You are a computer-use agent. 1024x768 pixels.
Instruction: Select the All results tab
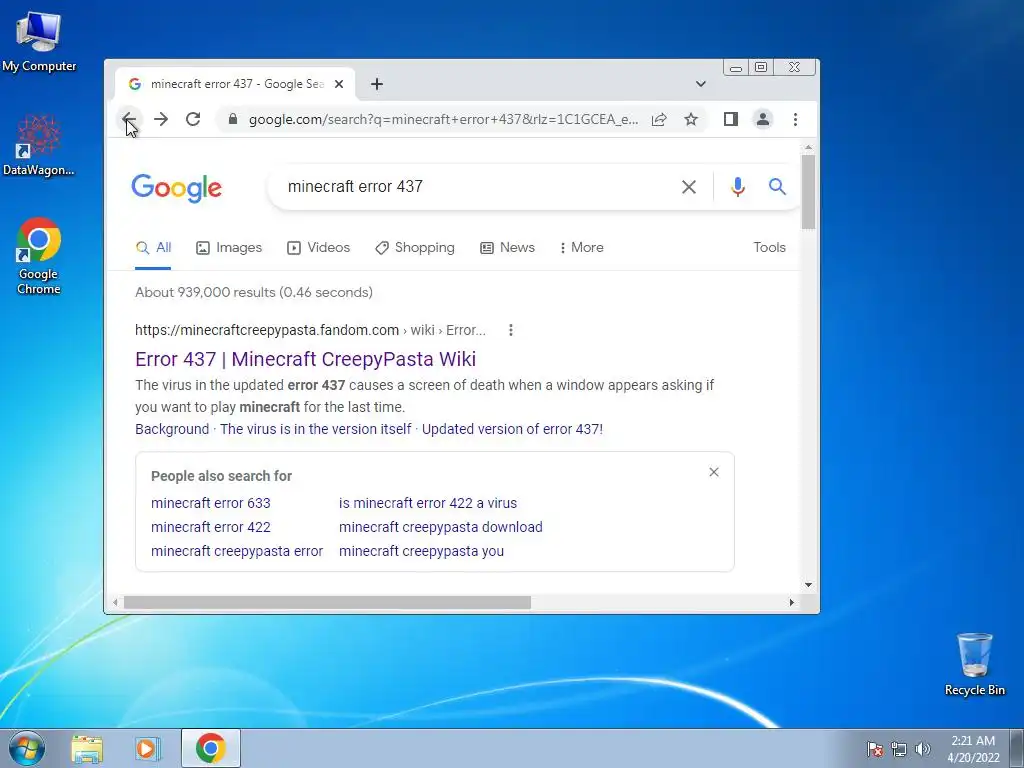153,248
